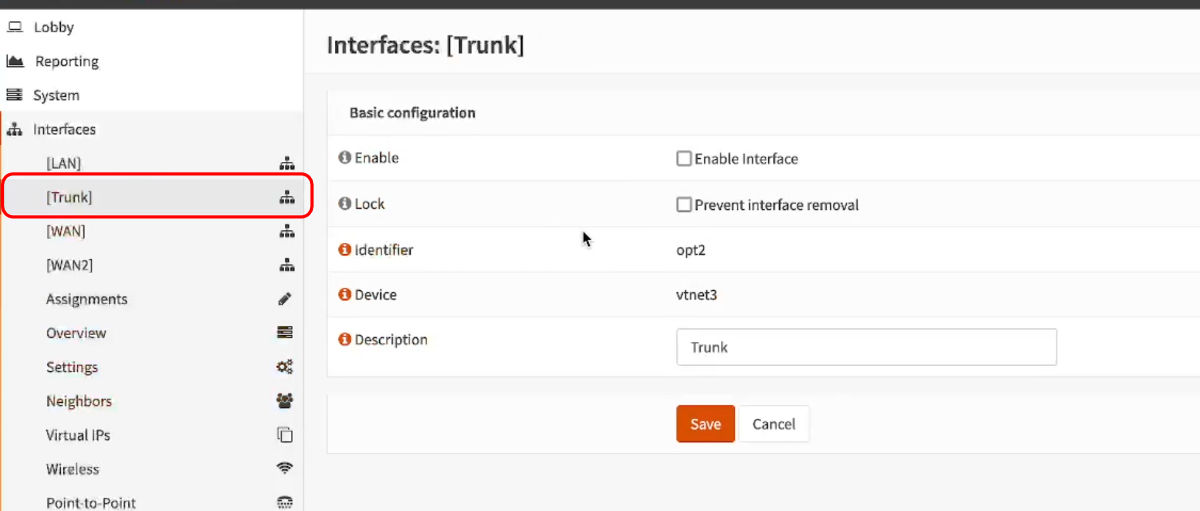Collapse the Interfaces menu

pyautogui.click(x=64, y=129)
